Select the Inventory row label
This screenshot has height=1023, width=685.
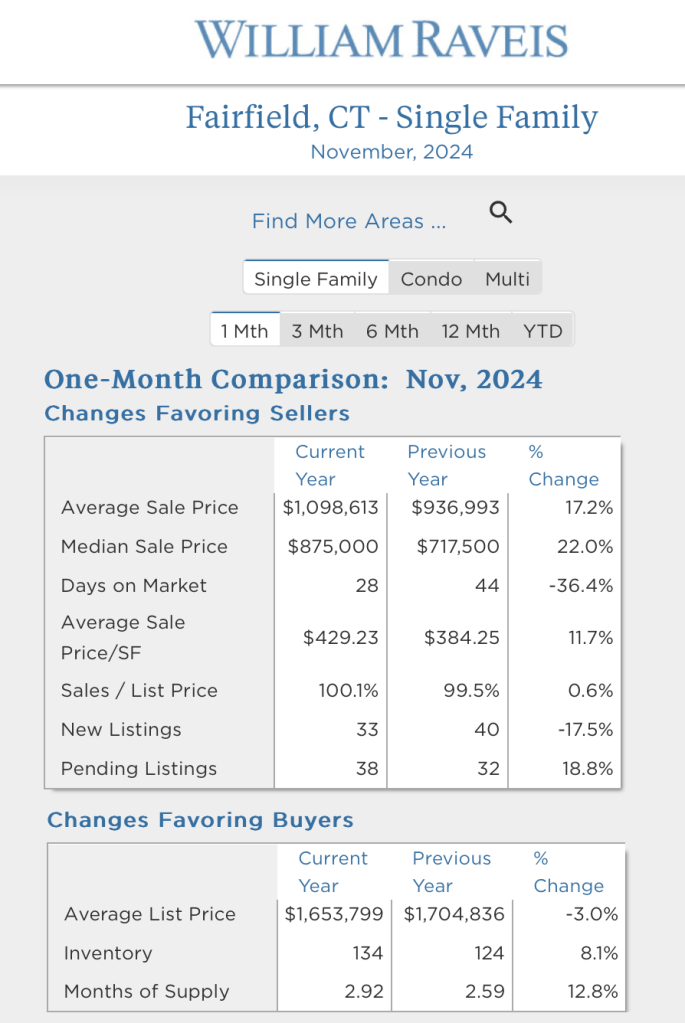(108, 953)
